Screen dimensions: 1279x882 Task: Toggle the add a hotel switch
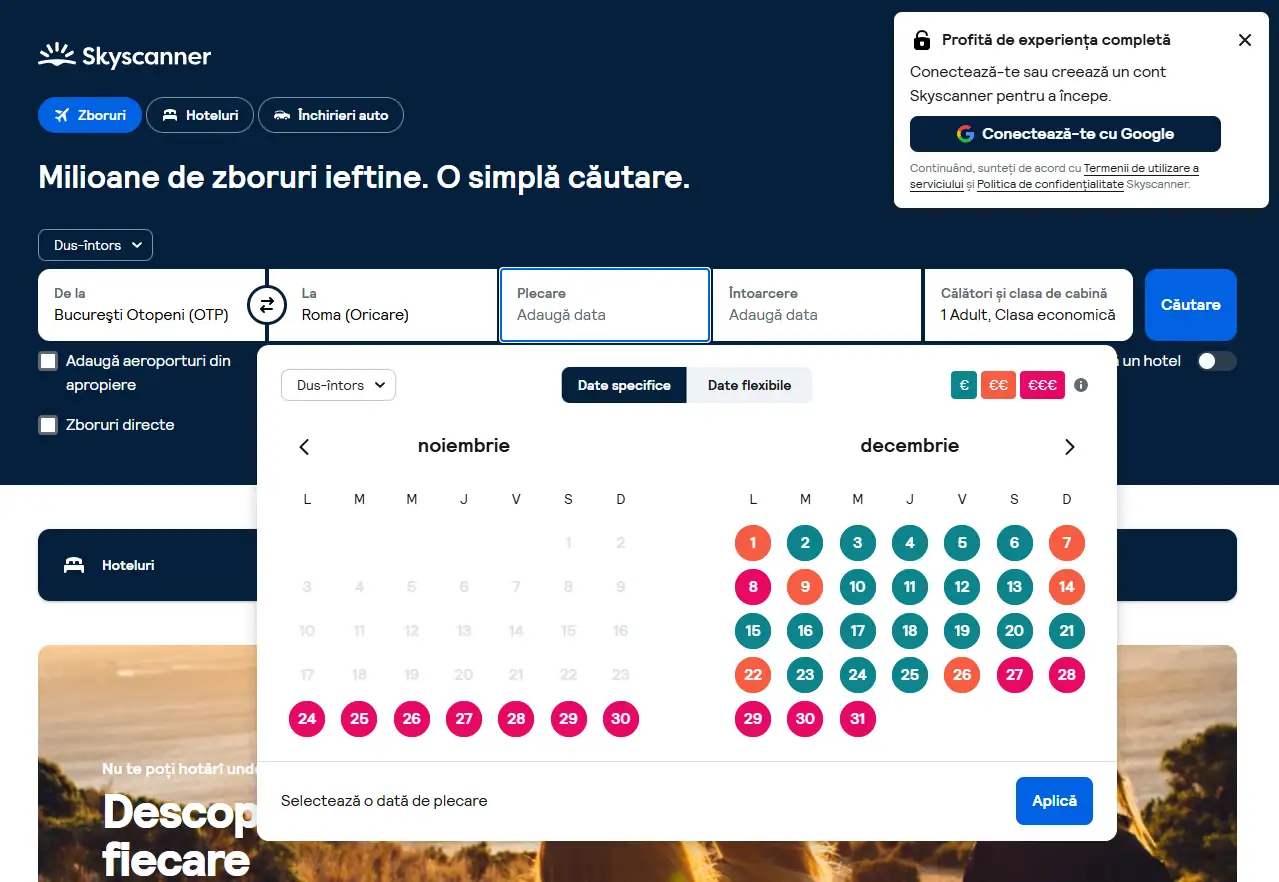point(1217,361)
